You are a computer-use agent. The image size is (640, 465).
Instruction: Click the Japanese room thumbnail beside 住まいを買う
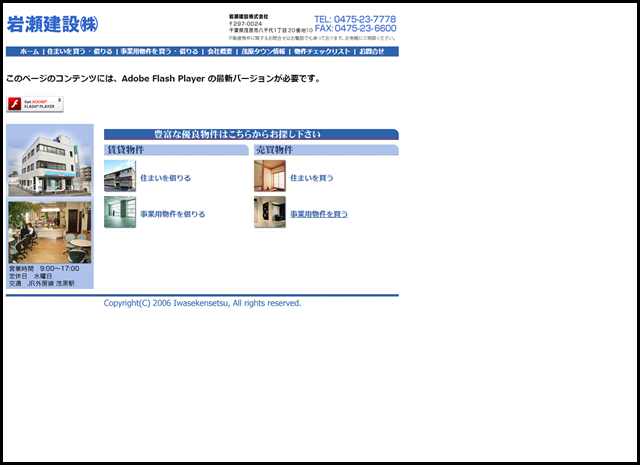coord(270,176)
